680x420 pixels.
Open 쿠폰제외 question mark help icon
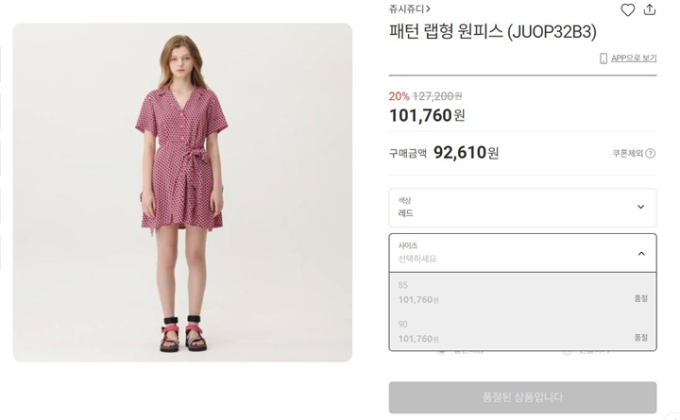coord(651,153)
